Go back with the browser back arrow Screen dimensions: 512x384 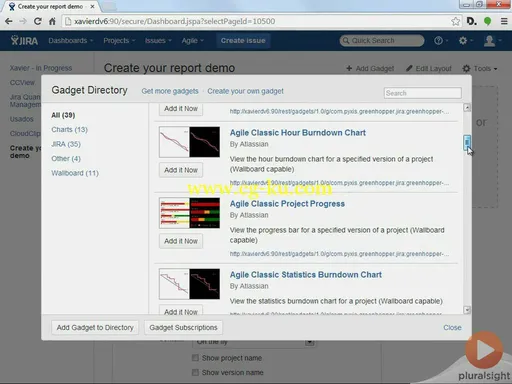(x=9, y=21)
